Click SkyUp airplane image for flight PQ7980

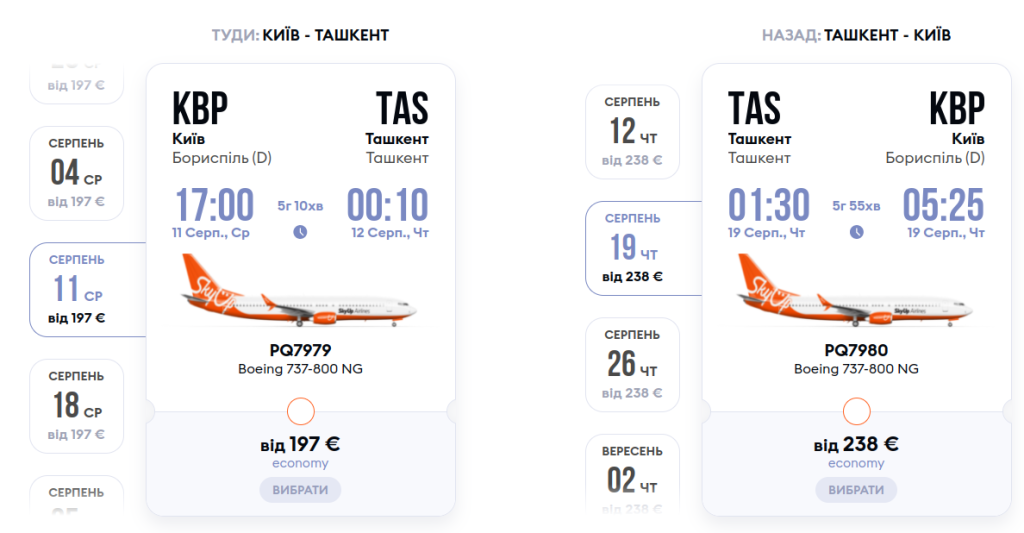click(x=856, y=291)
